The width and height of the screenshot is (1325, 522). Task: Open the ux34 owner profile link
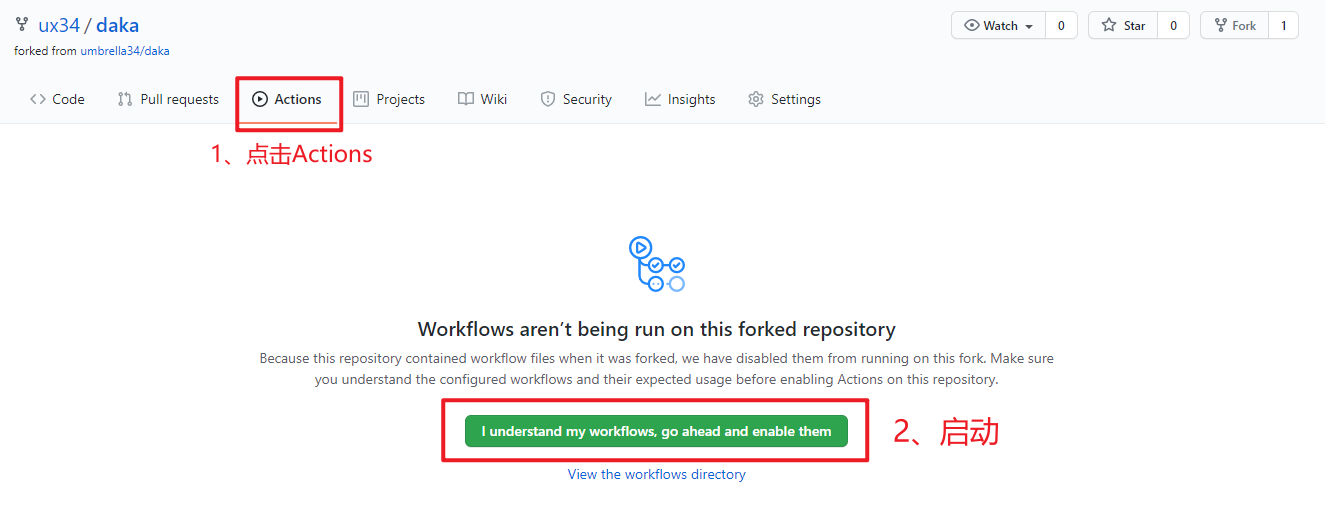[59, 25]
